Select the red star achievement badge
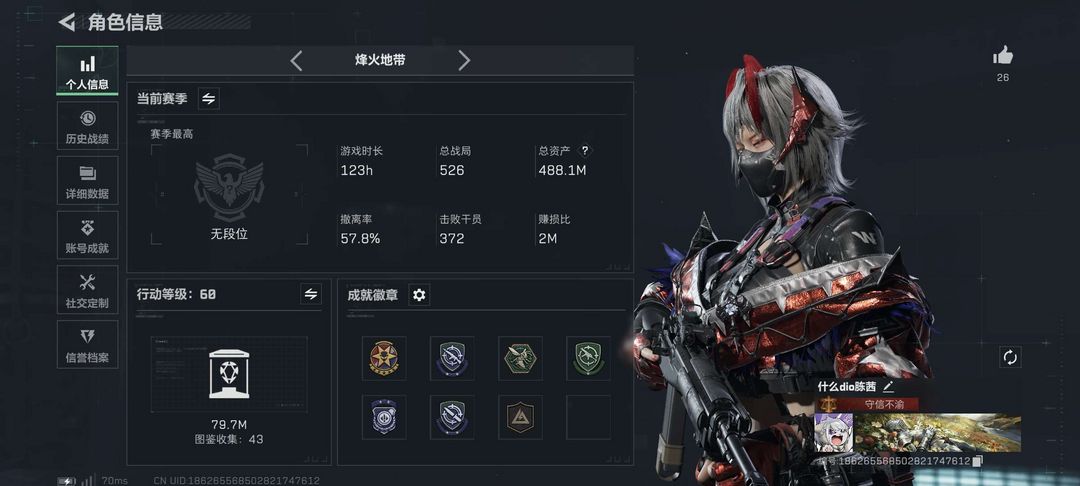 pyautogui.click(x=384, y=358)
